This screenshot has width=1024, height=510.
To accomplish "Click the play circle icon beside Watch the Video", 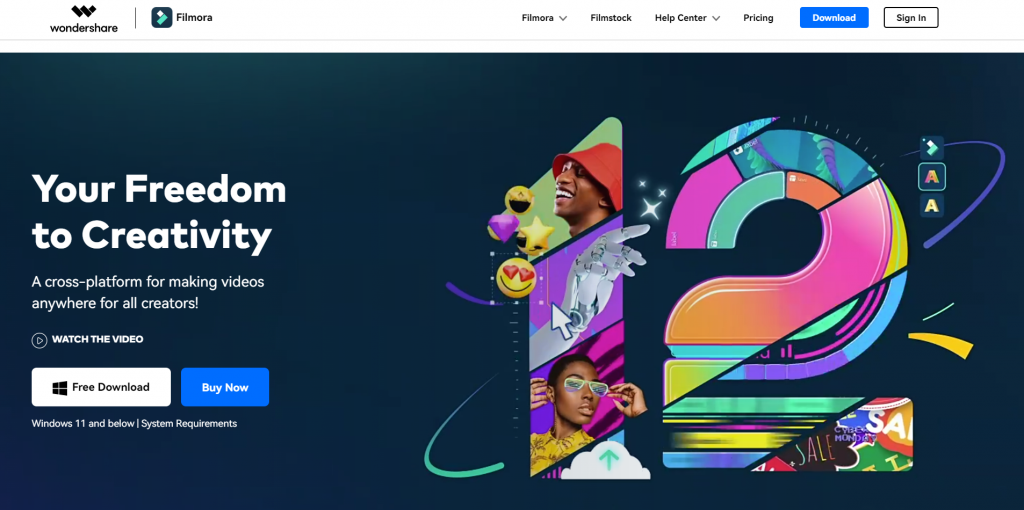I will 39,340.
